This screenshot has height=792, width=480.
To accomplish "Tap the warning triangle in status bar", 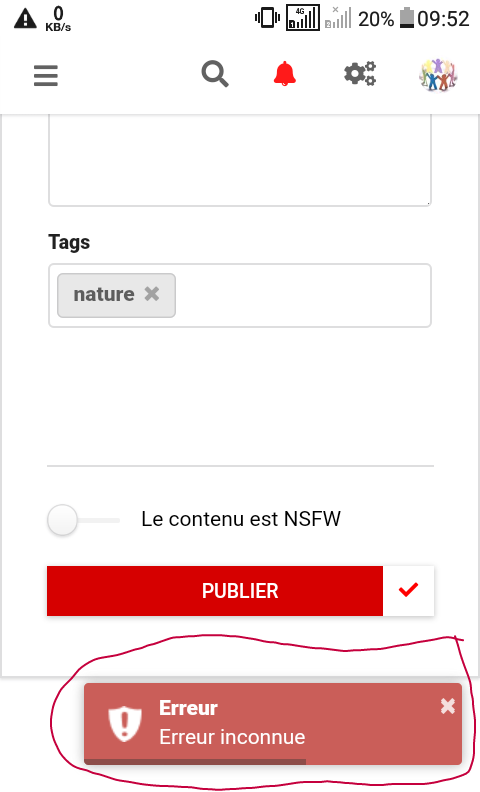I will (25, 19).
